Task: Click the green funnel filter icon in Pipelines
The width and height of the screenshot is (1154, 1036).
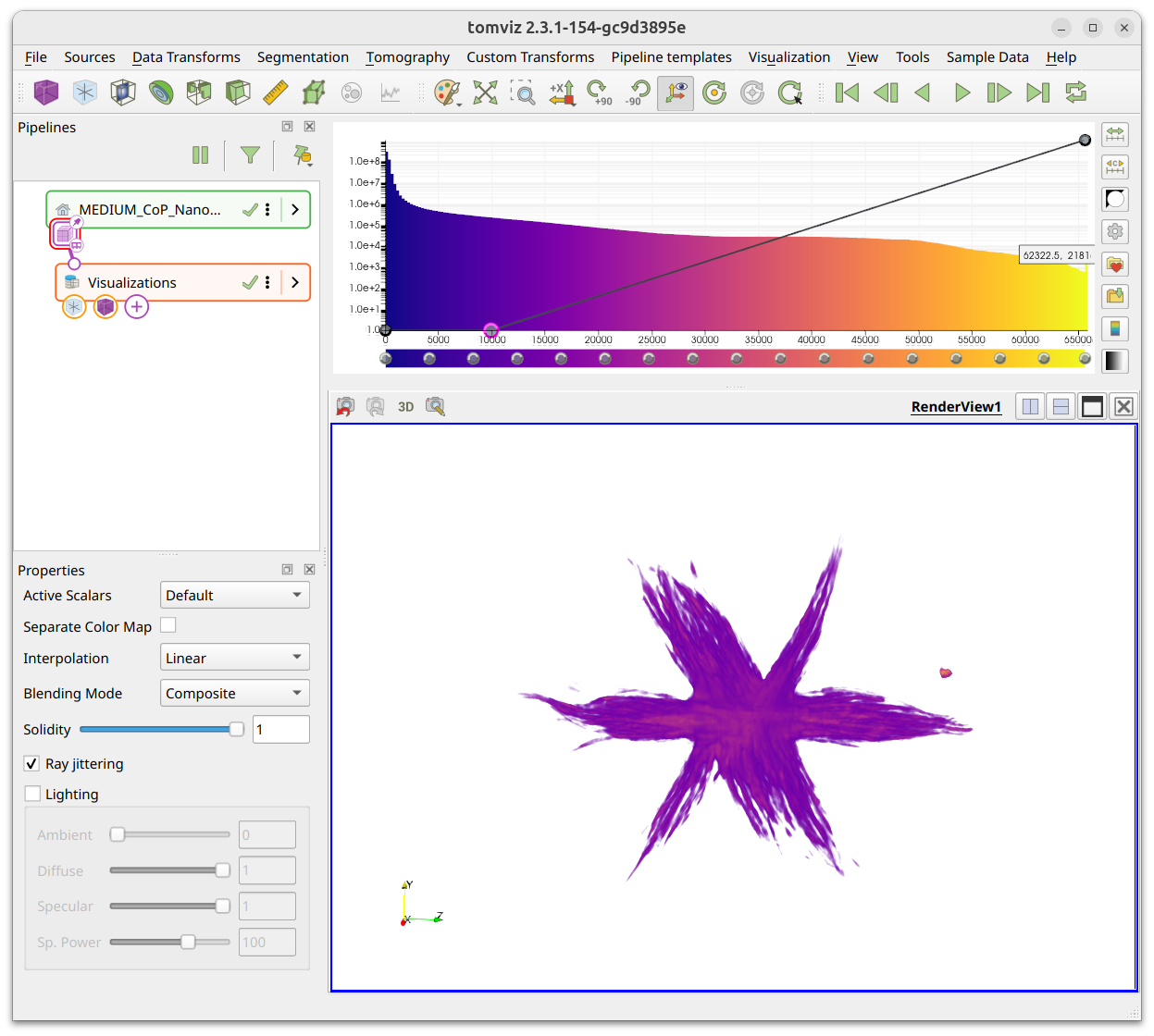Action: 250,155
